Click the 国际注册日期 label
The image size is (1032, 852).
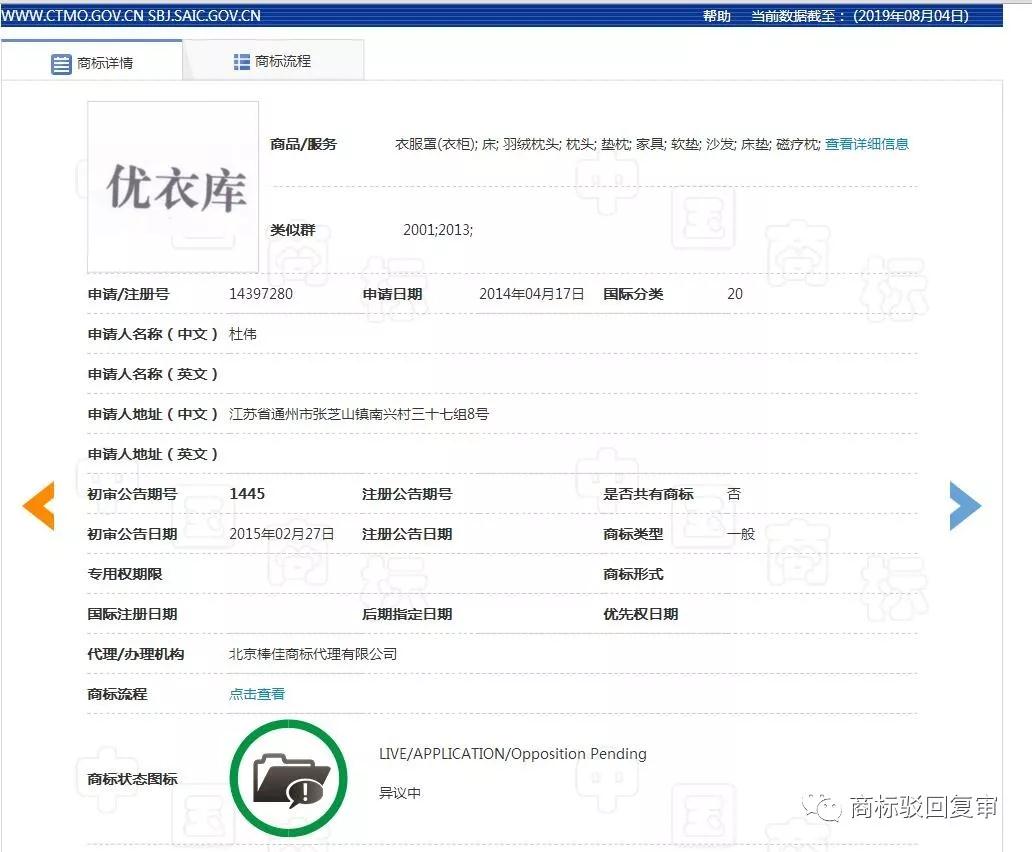pos(132,614)
